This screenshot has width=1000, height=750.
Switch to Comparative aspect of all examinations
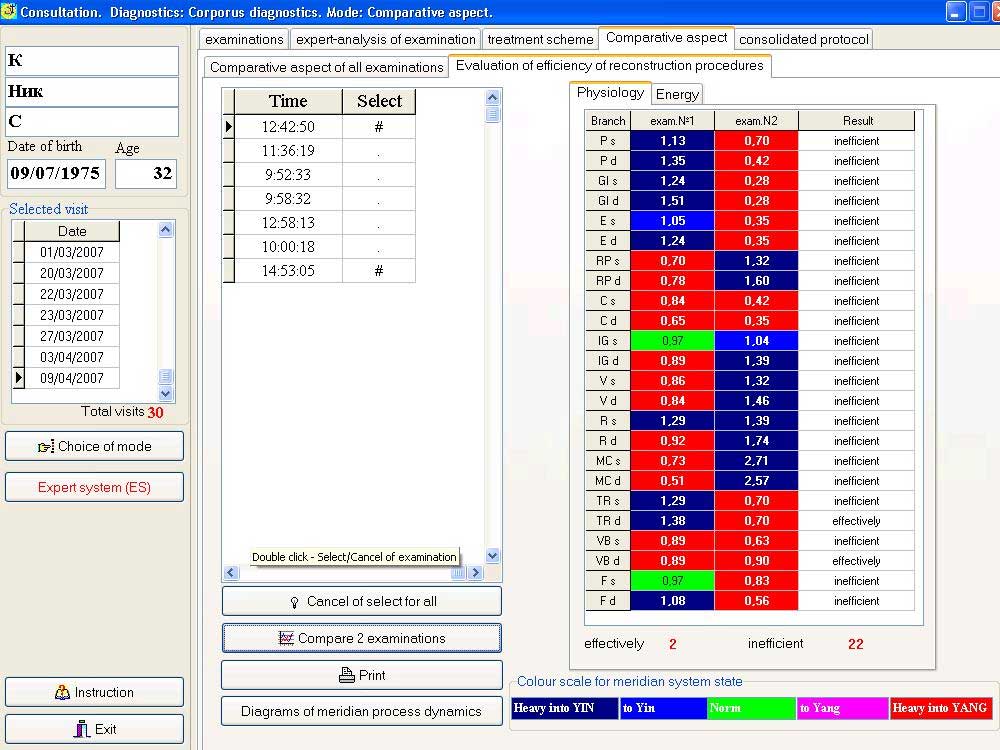[x=327, y=68]
